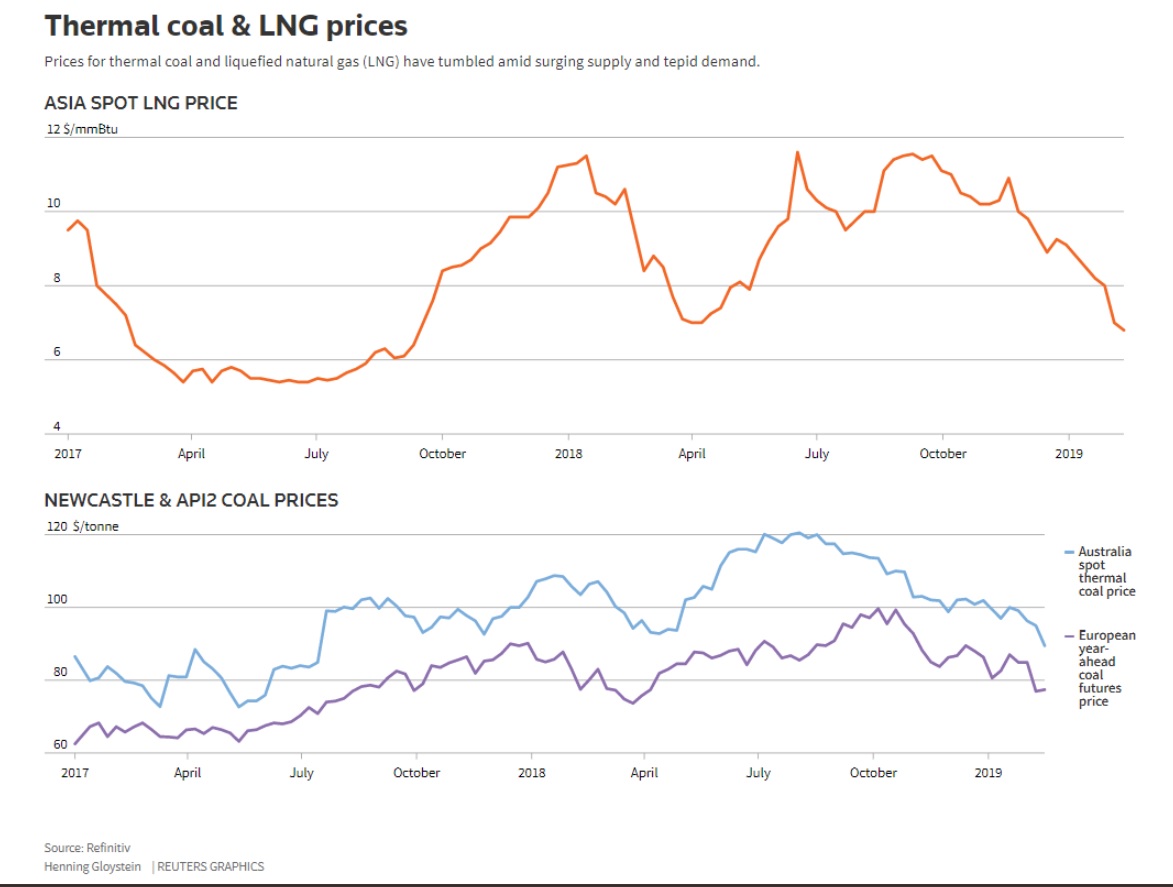This screenshot has height=887, width=1173.
Task: Click the 100 label on the coal y-axis
Action: [x=55, y=600]
